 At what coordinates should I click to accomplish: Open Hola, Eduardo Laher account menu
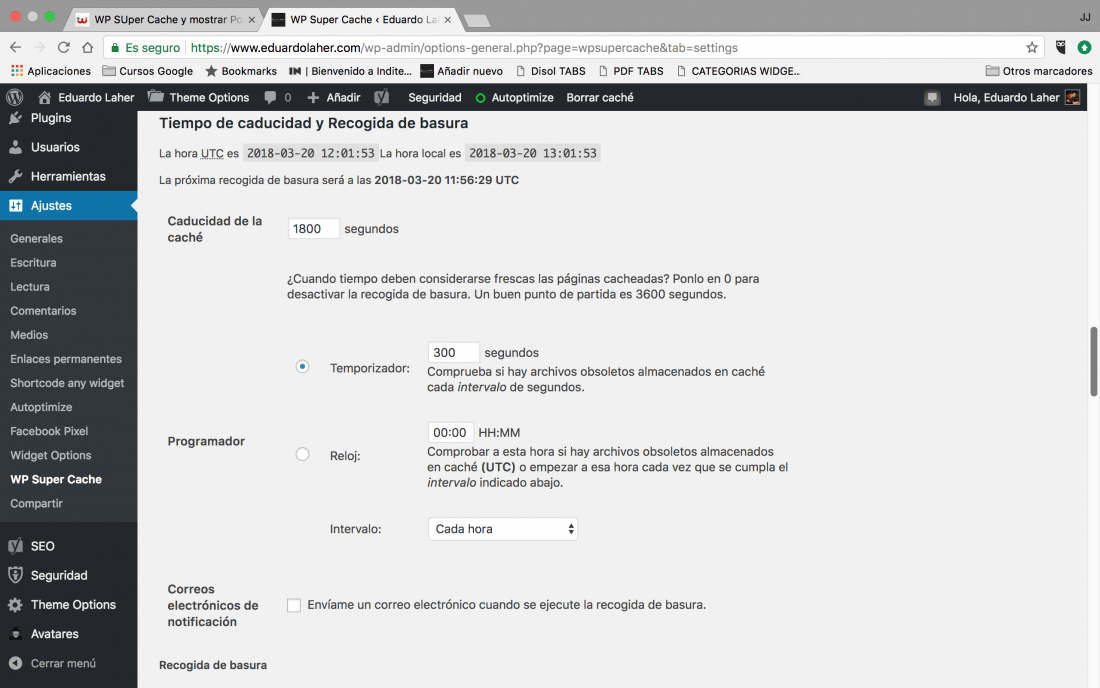click(1016, 97)
